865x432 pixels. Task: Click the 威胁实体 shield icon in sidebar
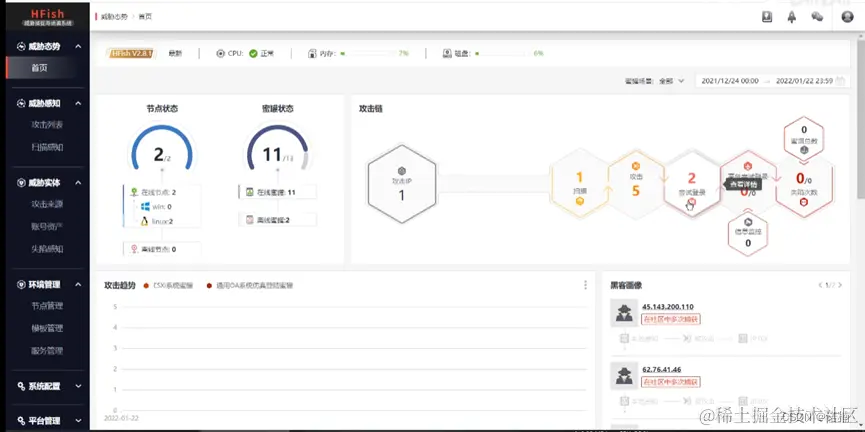21,183
